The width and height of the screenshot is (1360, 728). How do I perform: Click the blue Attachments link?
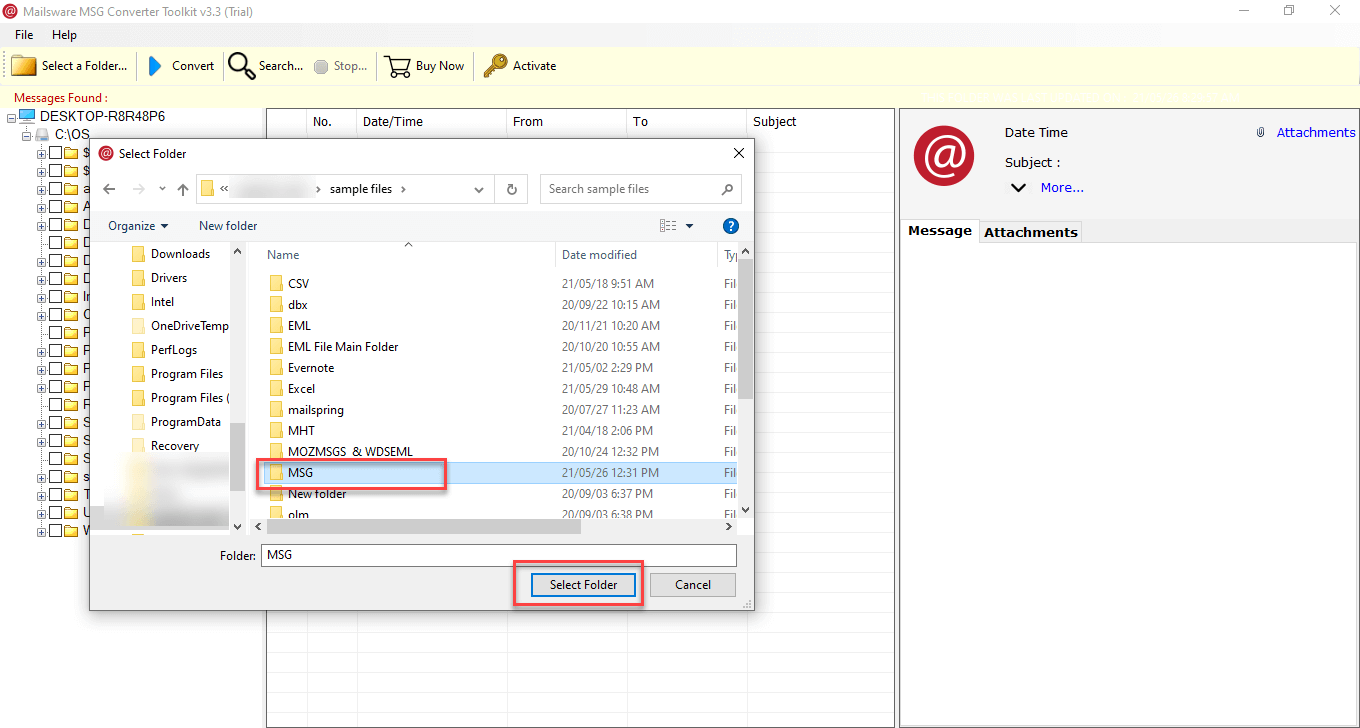point(1316,133)
